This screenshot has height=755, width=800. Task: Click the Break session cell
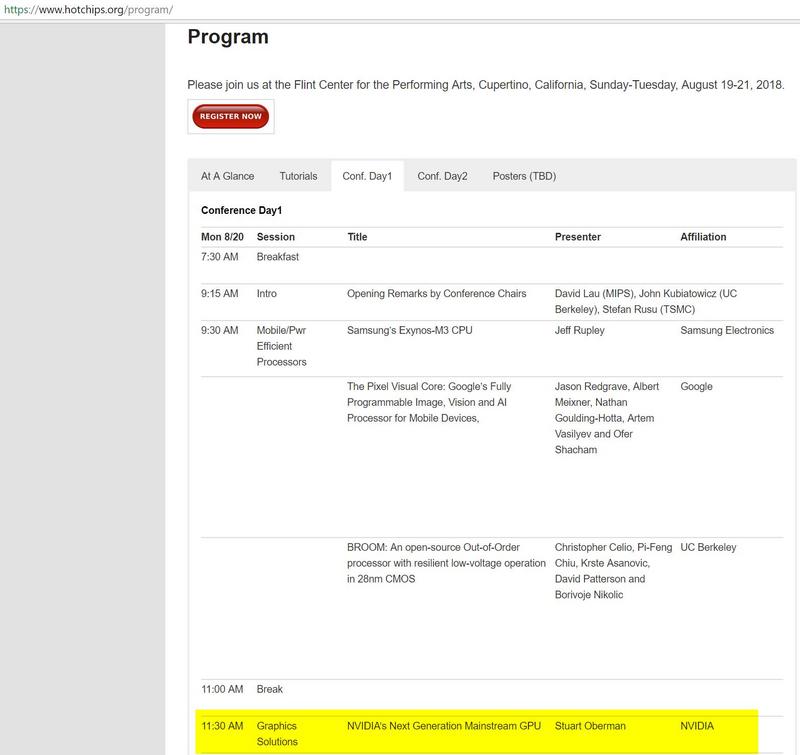[269, 689]
